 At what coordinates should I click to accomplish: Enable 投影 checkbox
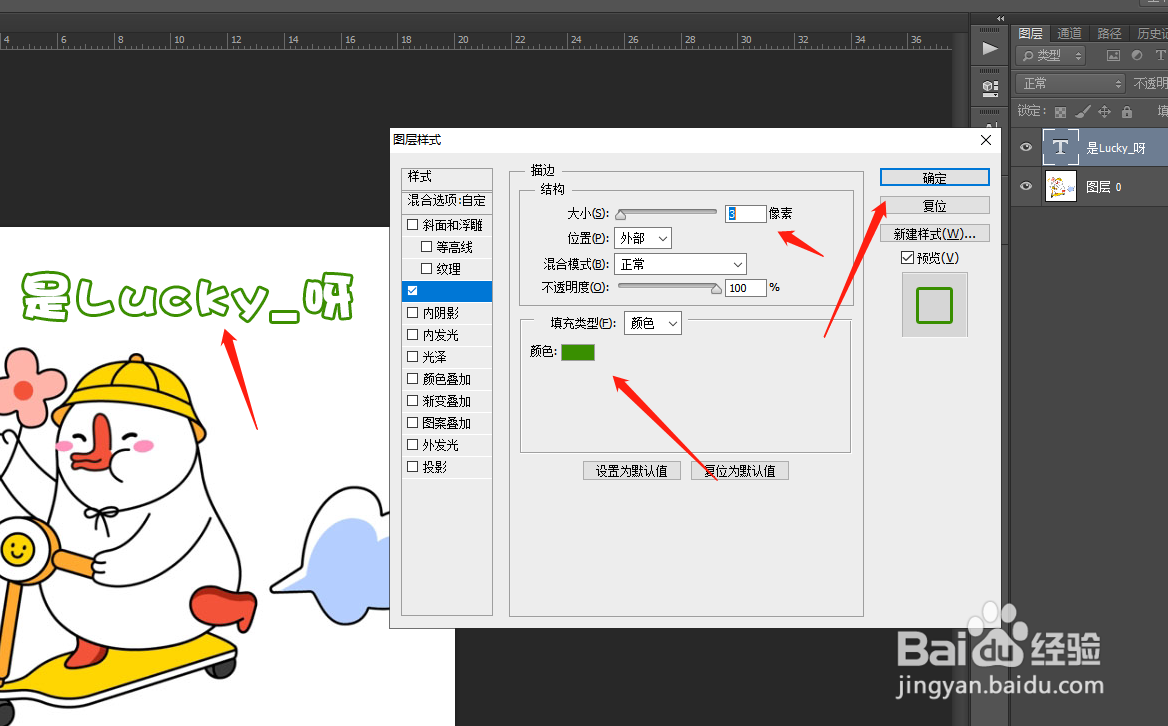coord(413,466)
